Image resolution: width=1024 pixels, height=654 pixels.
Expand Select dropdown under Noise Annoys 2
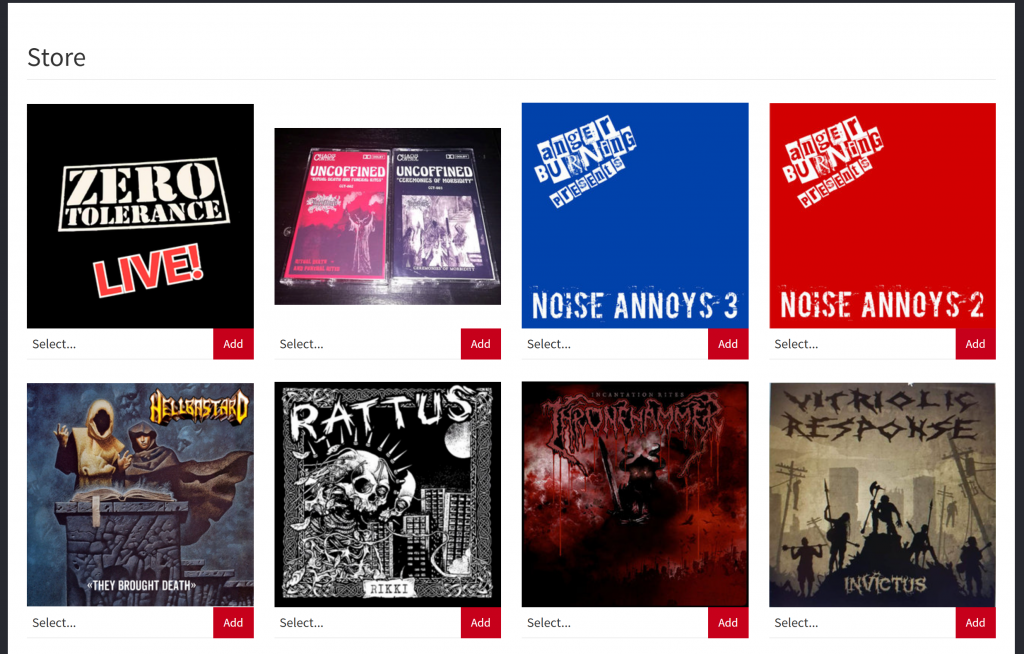pyautogui.click(x=862, y=344)
